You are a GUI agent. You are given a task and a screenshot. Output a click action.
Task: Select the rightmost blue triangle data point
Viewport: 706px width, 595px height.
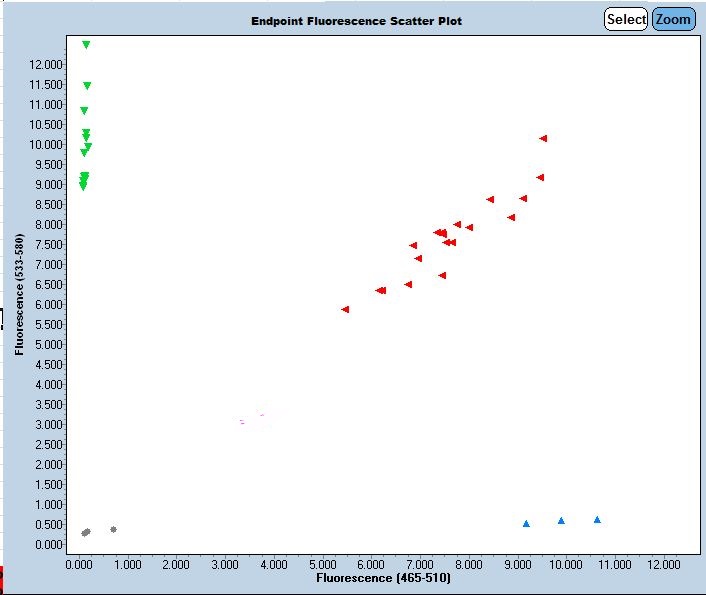(597, 519)
